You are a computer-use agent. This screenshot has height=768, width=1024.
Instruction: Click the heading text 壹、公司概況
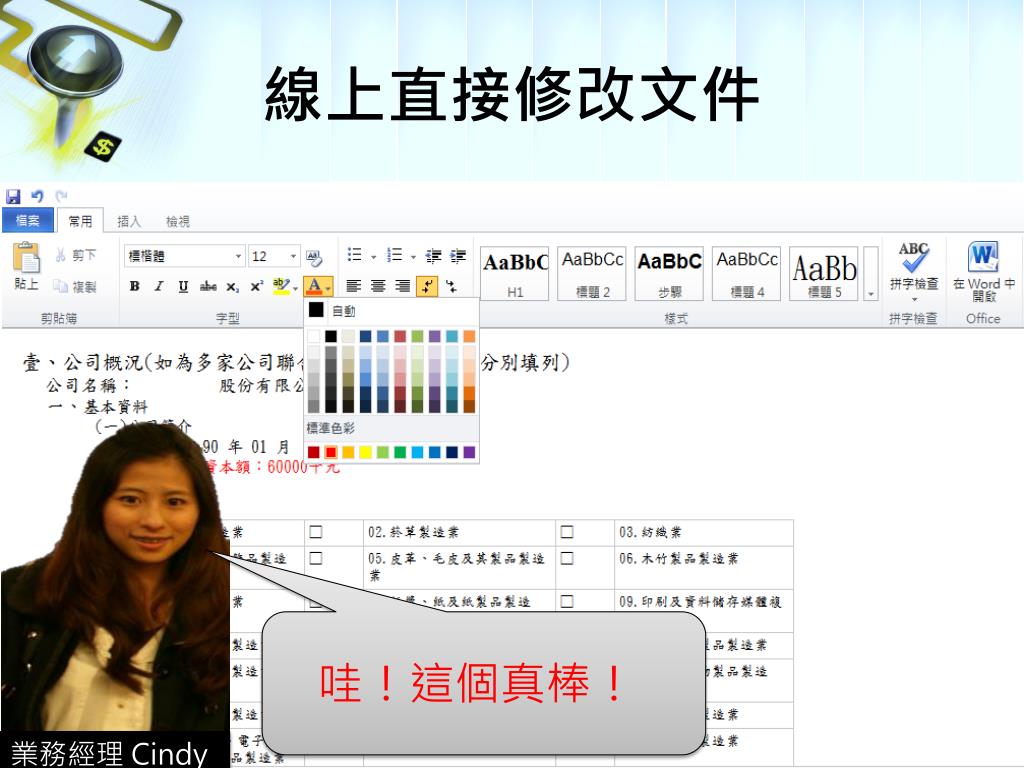(x=82, y=362)
